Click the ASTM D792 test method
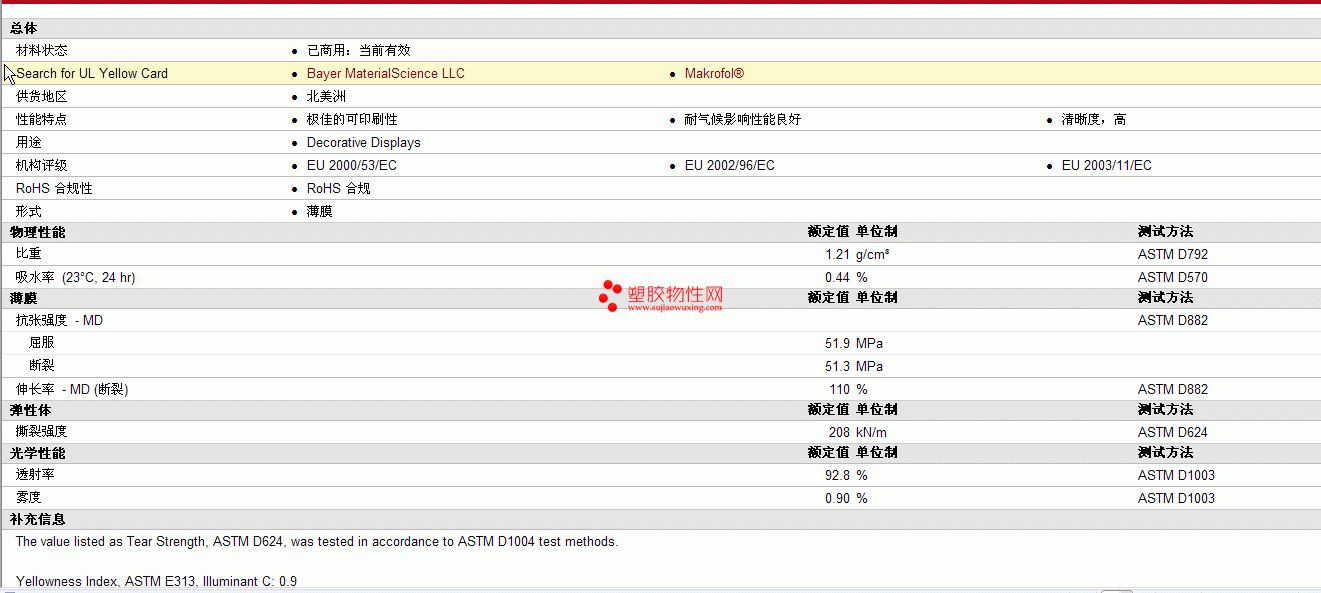 tap(1173, 255)
